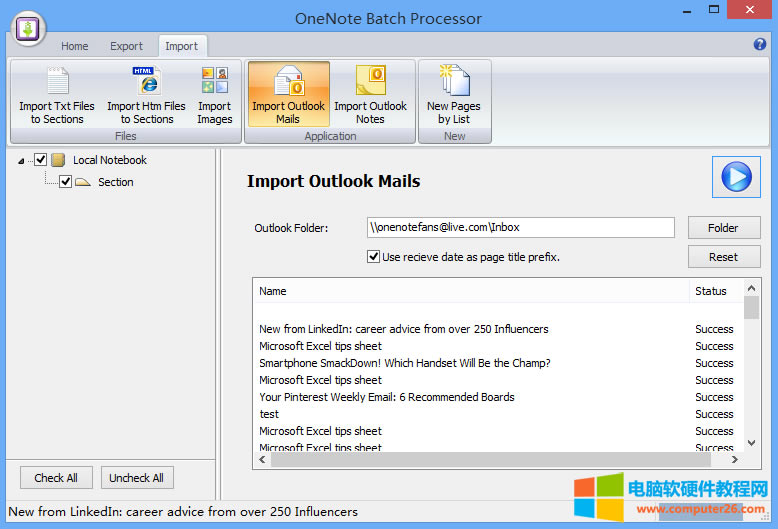Toggle Use recieve date as page title prefix
Screen dimensions: 778x529
(373, 257)
